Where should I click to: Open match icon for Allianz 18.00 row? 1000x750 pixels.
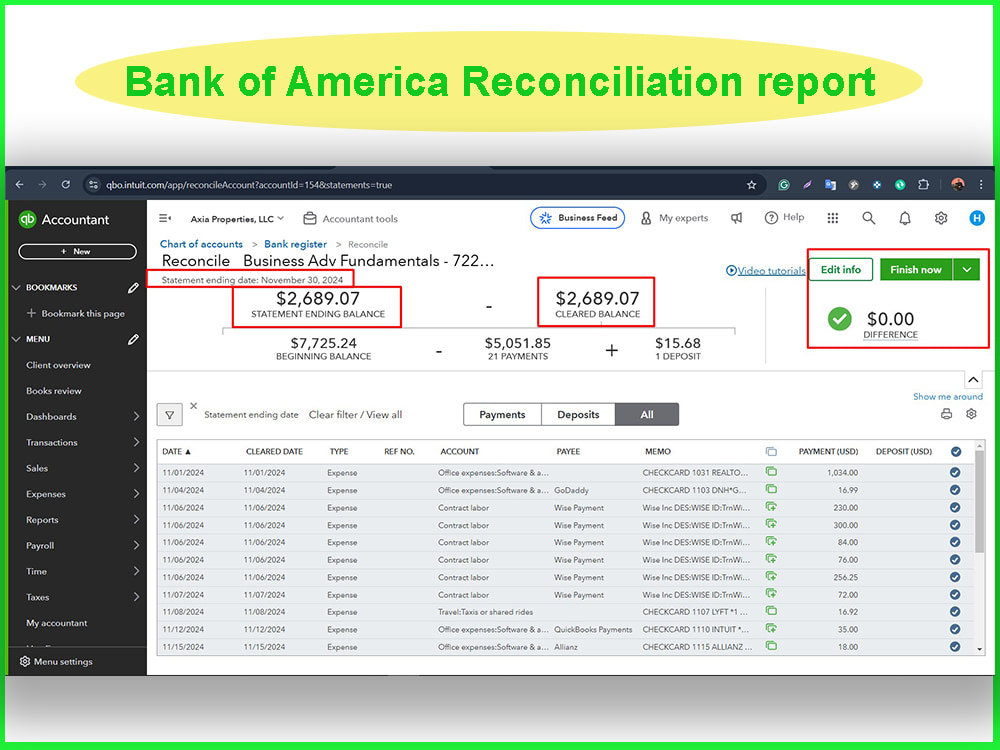(x=771, y=646)
